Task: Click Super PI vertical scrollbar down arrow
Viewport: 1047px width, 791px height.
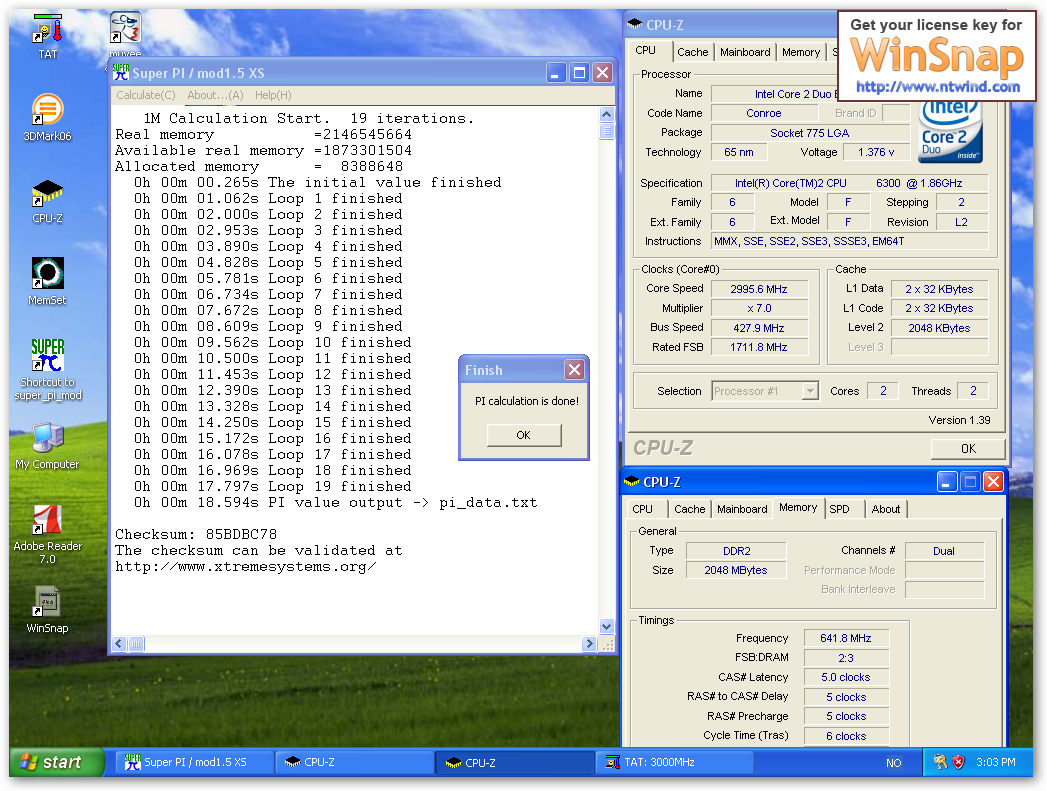Action: [x=606, y=626]
